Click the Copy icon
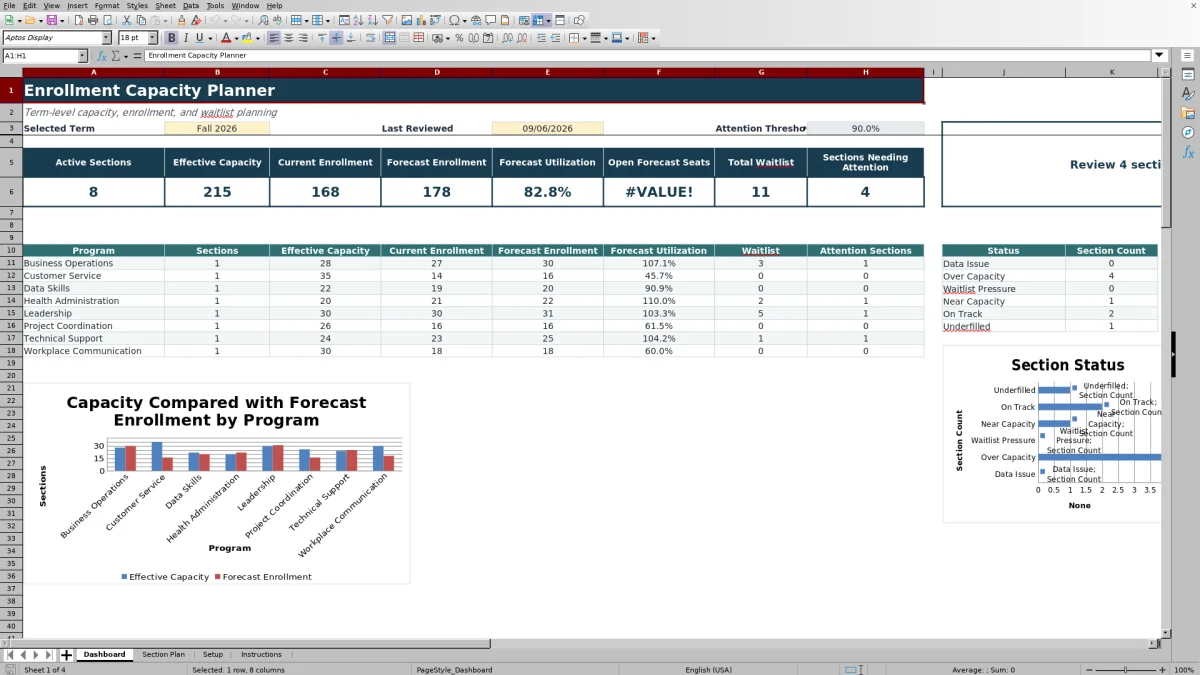This screenshot has height=675, width=1200. coord(141,20)
